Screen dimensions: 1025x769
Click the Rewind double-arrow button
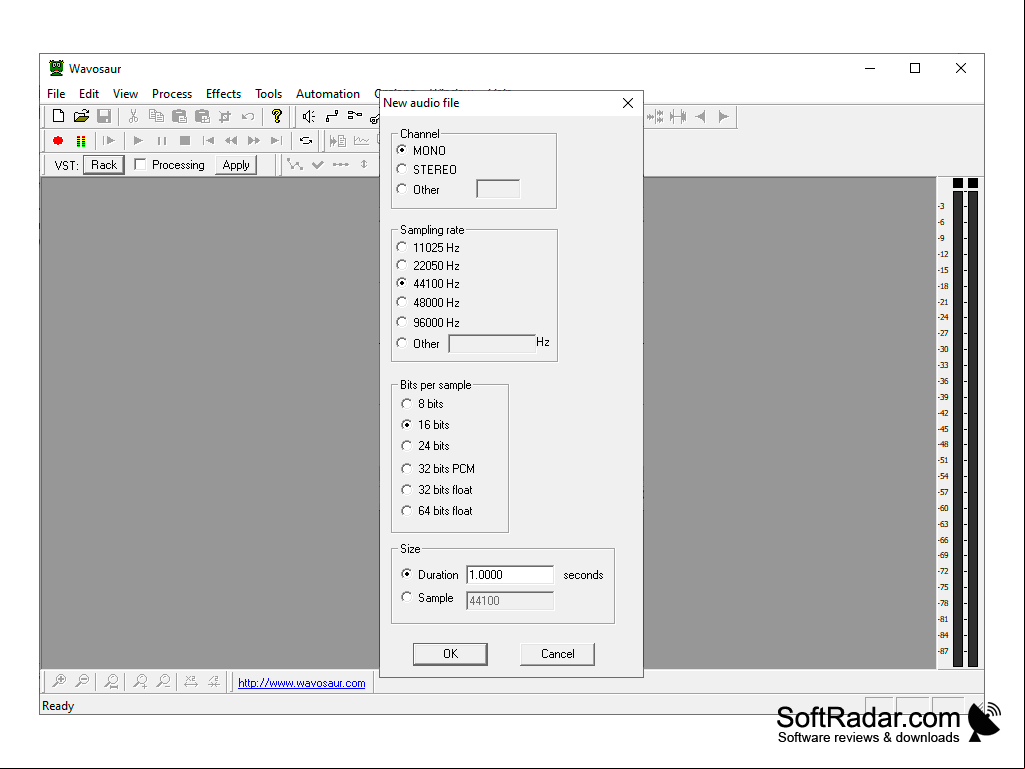(231, 141)
